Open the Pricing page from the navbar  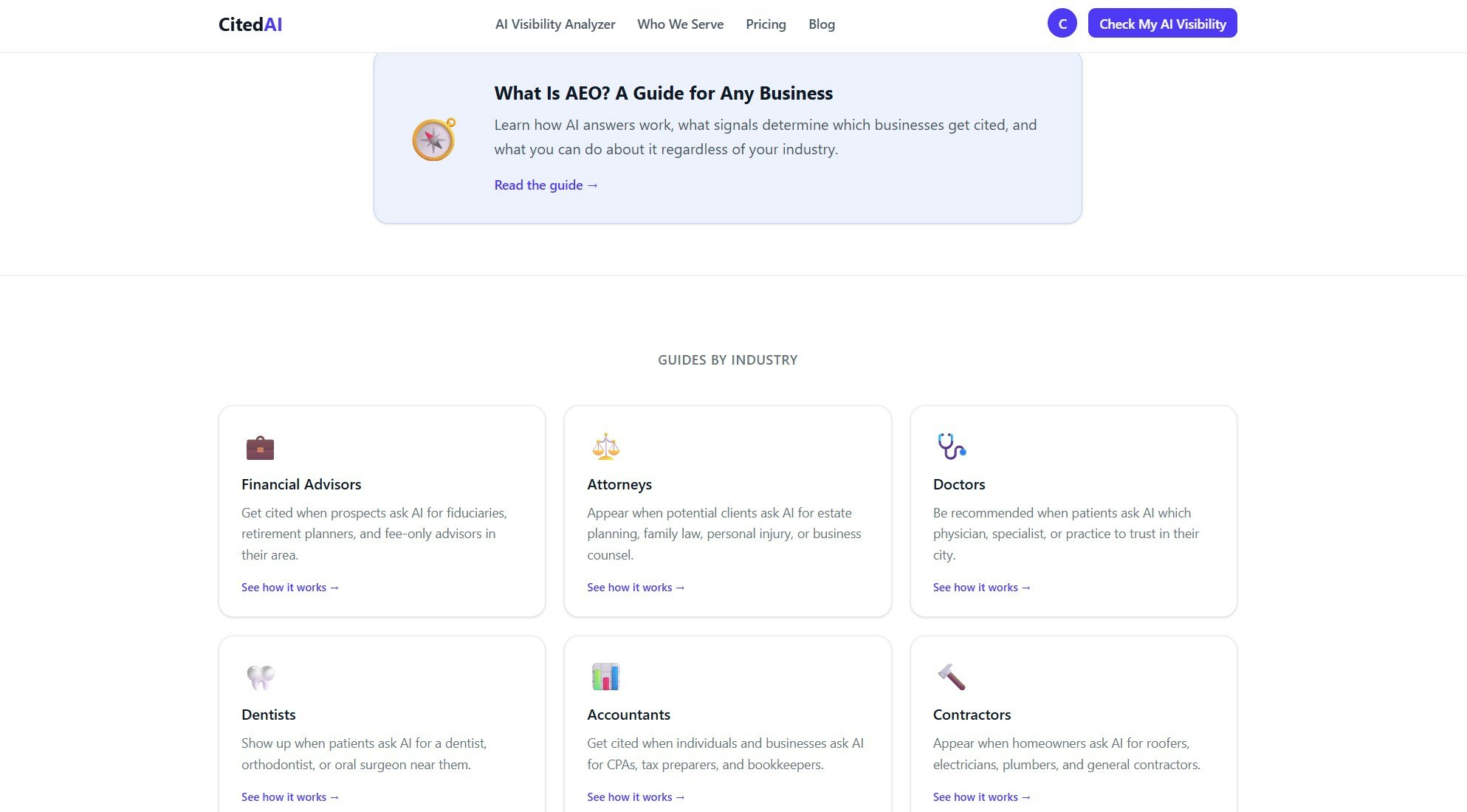[766, 24]
